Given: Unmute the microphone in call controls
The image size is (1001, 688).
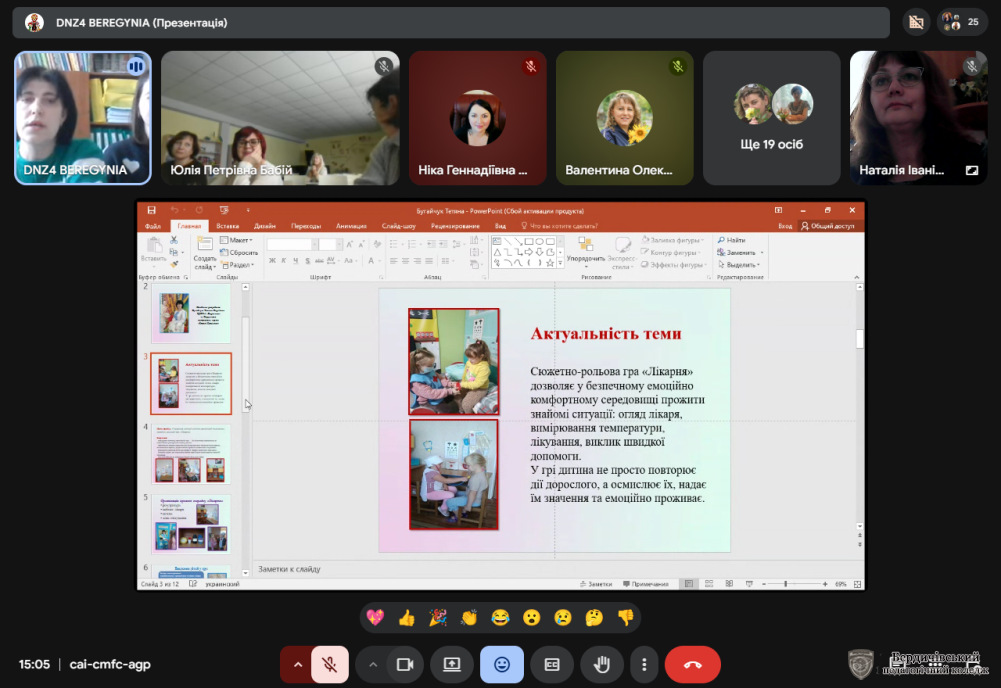Looking at the screenshot, I should tap(330, 664).
